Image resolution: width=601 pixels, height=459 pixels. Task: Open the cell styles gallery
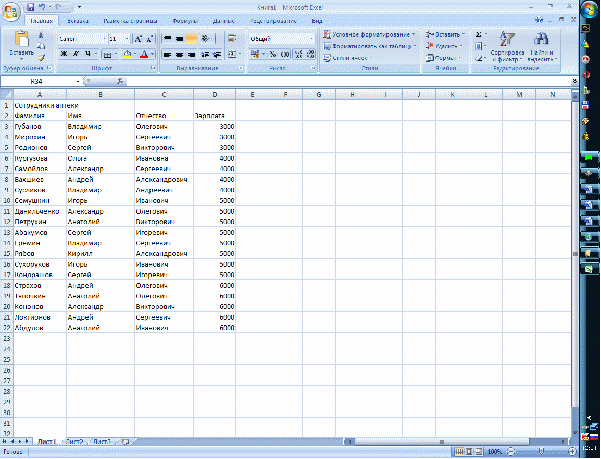[347, 58]
